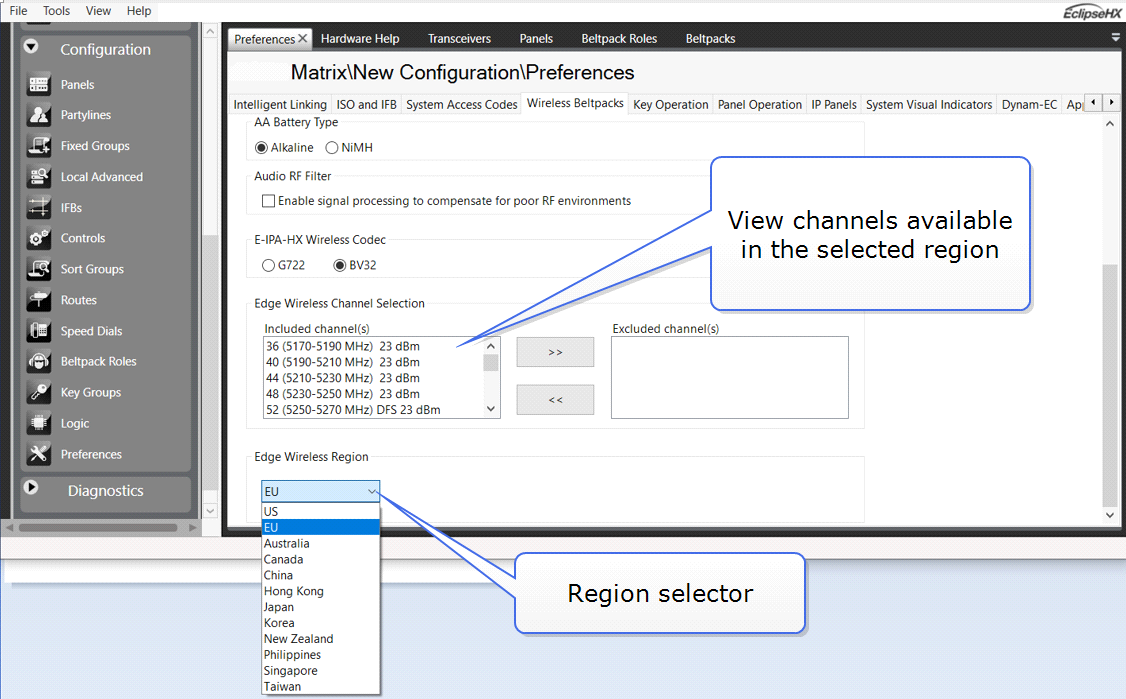Pick Taiwan from region list

point(320,687)
